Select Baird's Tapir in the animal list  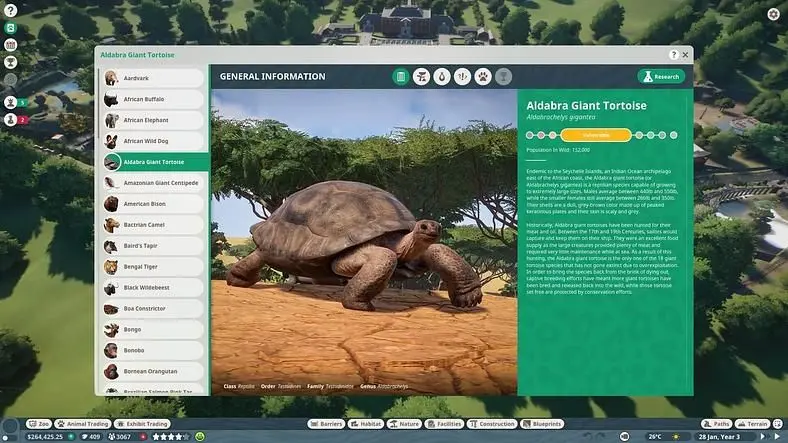click(x=154, y=246)
